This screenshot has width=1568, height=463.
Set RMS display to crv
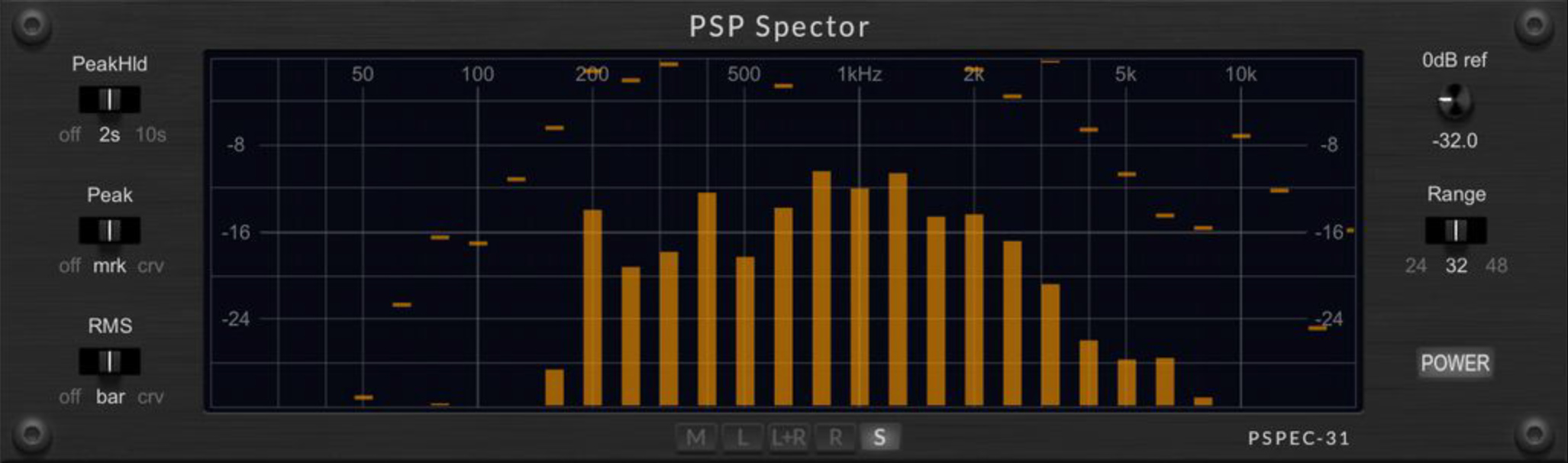pos(150,397)
